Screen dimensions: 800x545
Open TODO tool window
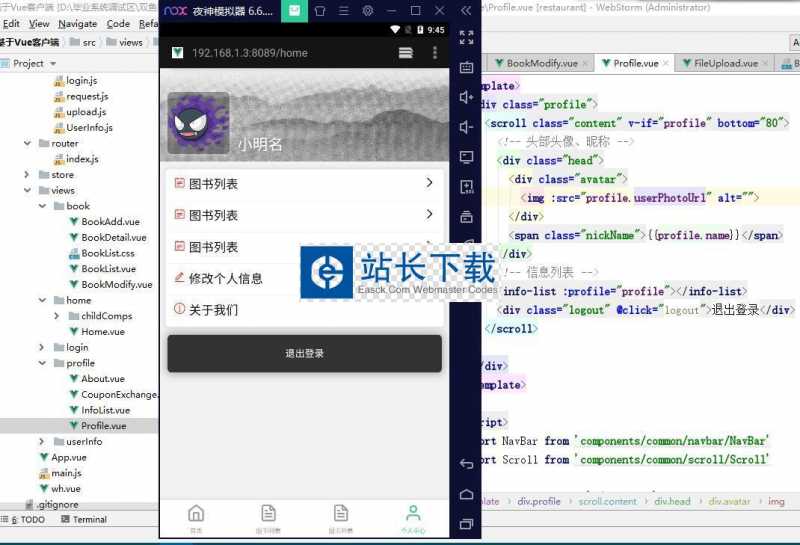(x=24, y=519)
